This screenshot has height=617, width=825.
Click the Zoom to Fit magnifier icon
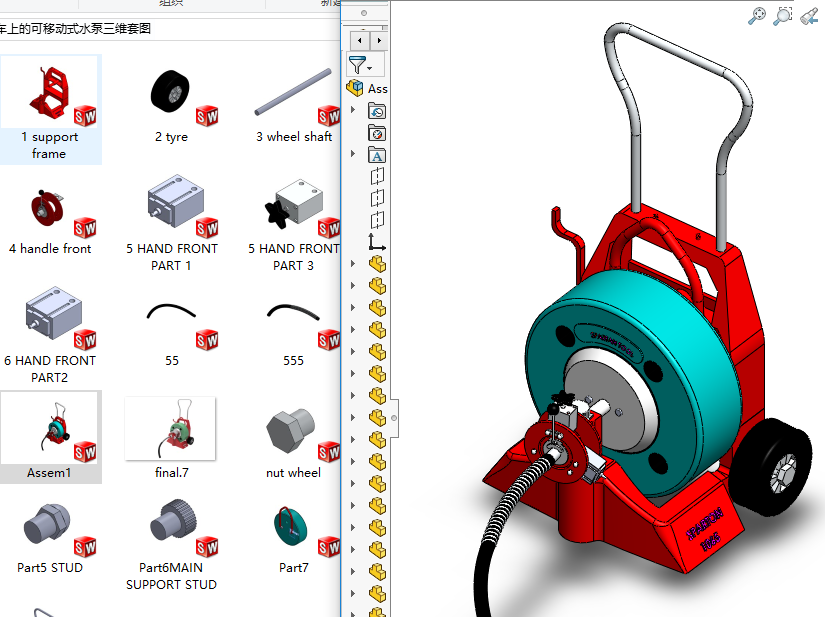757,16
